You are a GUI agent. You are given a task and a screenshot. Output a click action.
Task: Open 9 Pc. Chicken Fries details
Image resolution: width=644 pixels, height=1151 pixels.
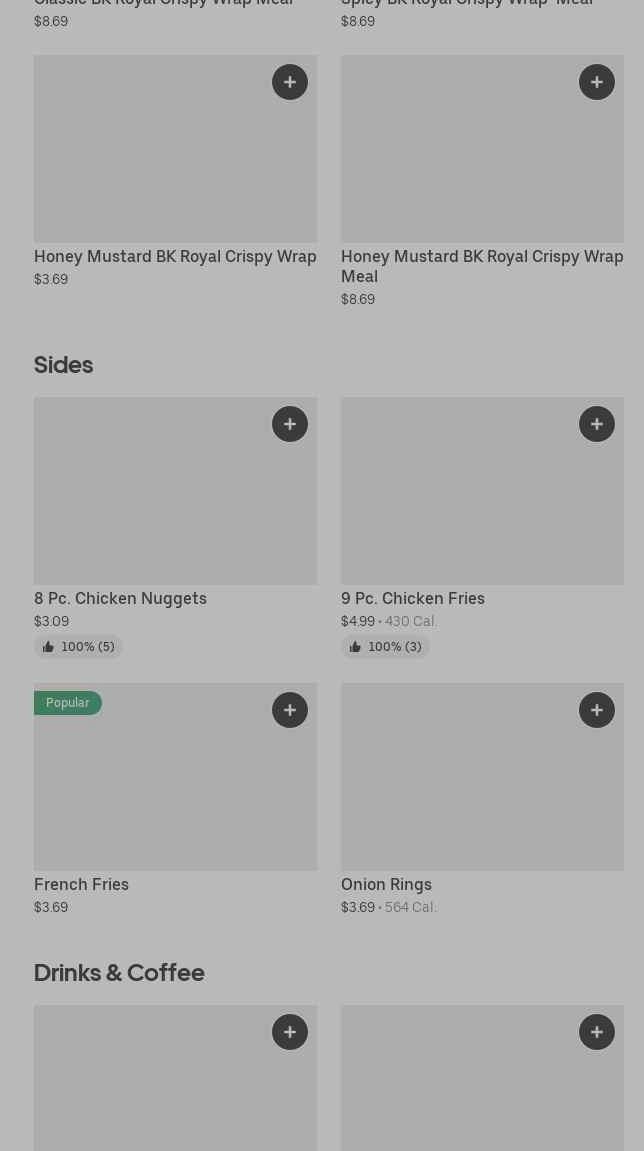point(413,599)
